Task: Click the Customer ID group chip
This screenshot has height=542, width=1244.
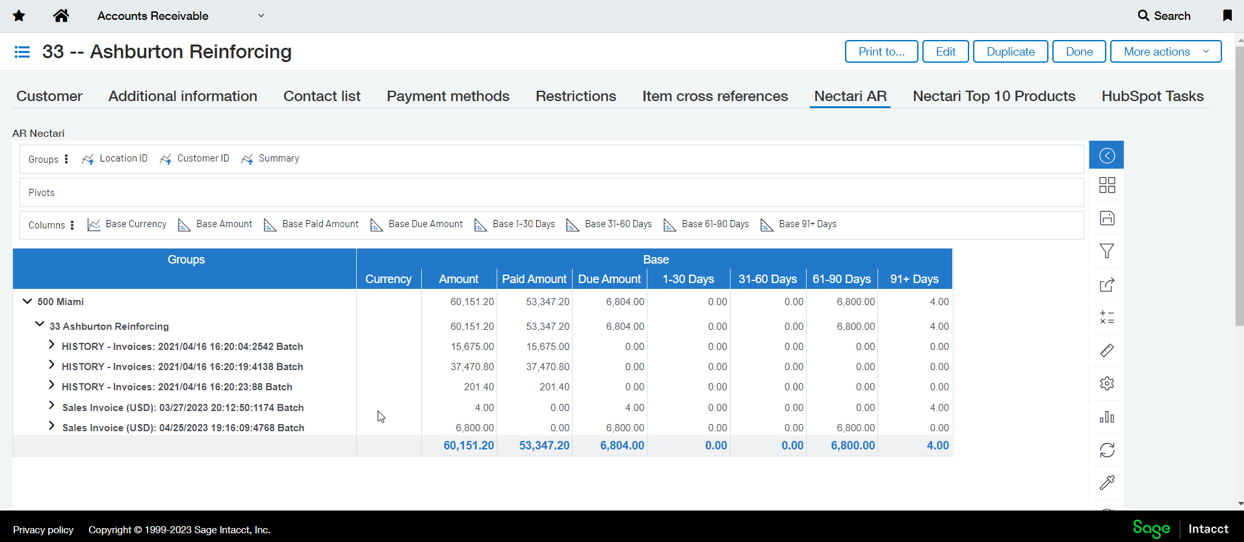Action: click(194, 159)
